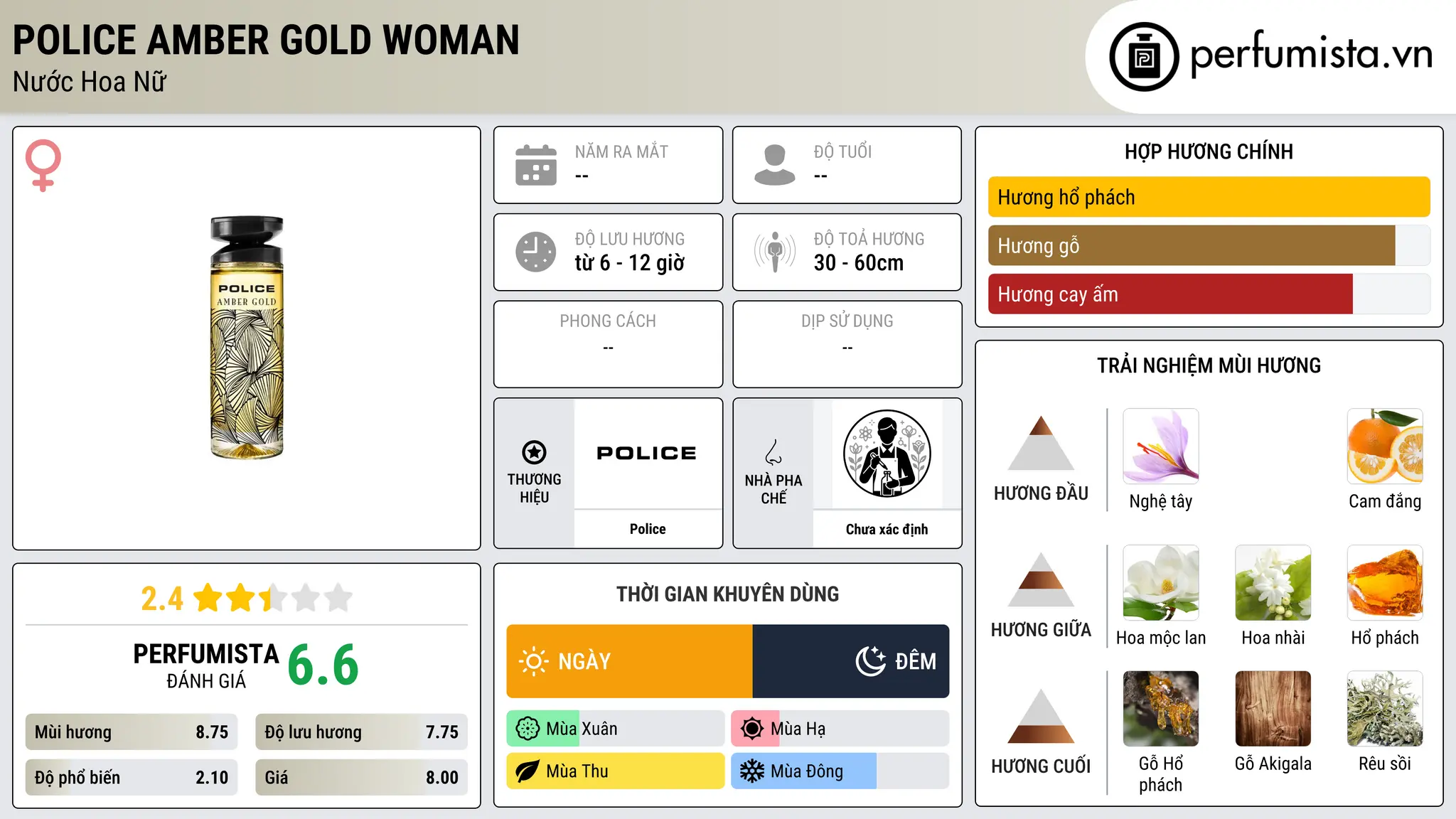Click the PERFUMISTA ĐÁNH GIÁ label

pos(206,666)
